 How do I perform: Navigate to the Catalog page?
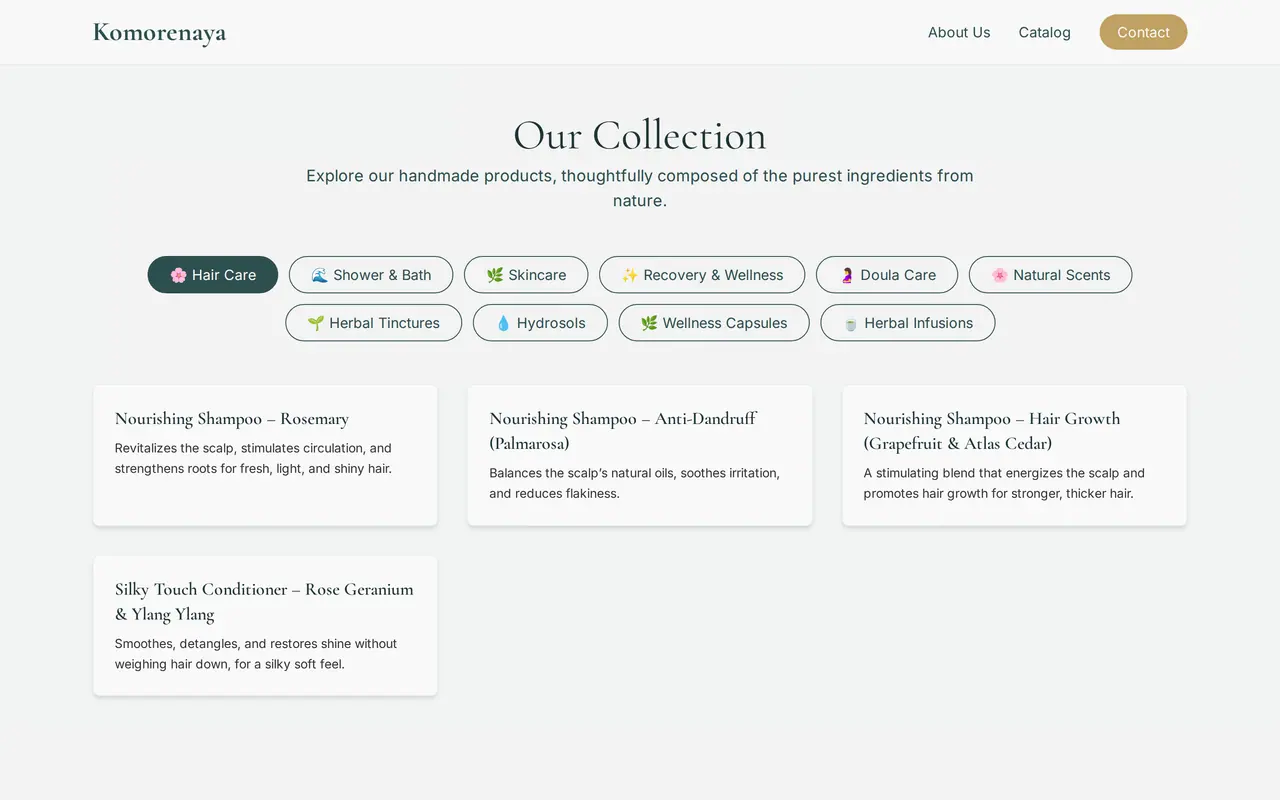coord(1045,32)
